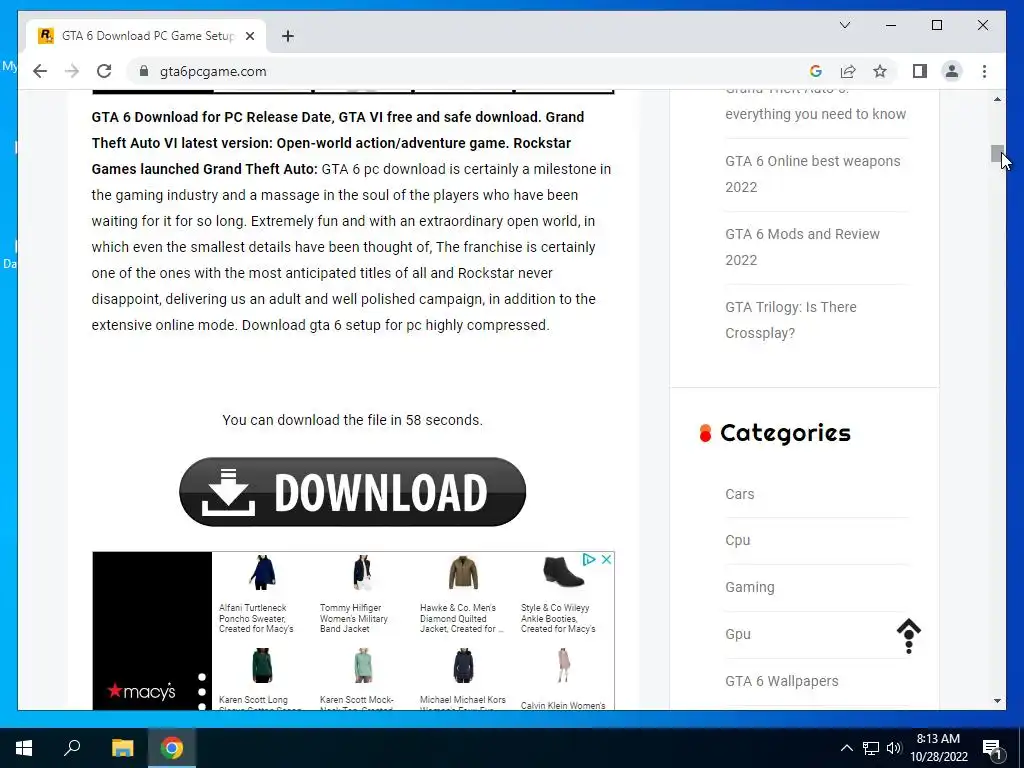
Task: Open Windows taskbar search
Action: tap(72, 748)
